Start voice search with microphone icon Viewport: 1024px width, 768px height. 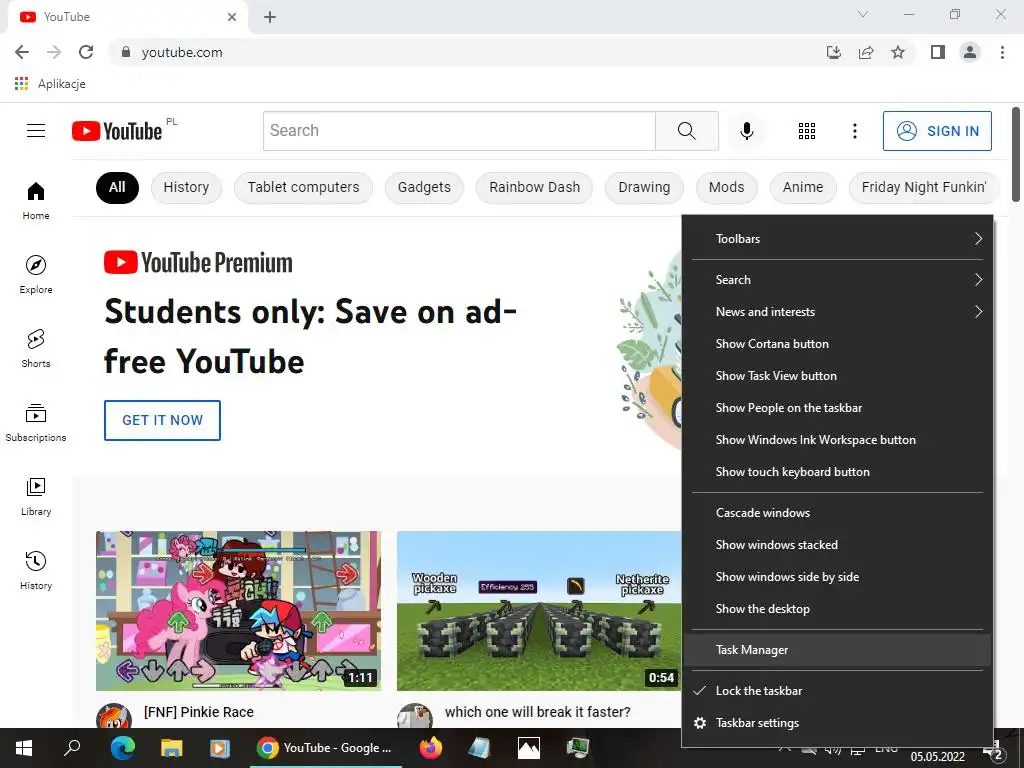click(746, 131)
